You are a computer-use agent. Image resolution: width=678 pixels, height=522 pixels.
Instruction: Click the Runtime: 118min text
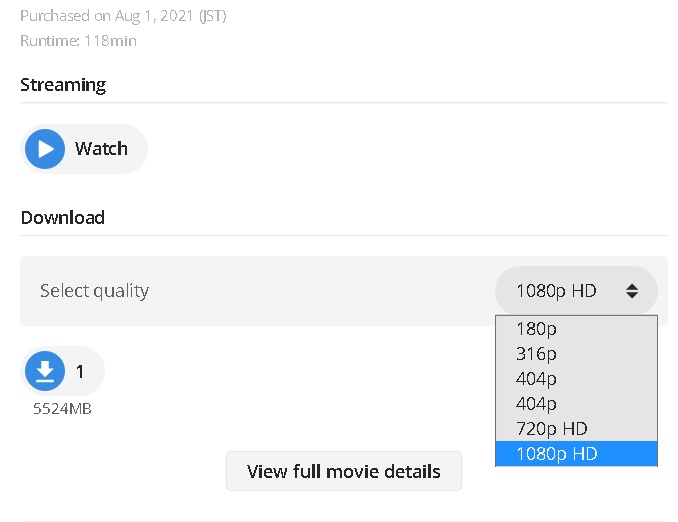pos(78,41)
